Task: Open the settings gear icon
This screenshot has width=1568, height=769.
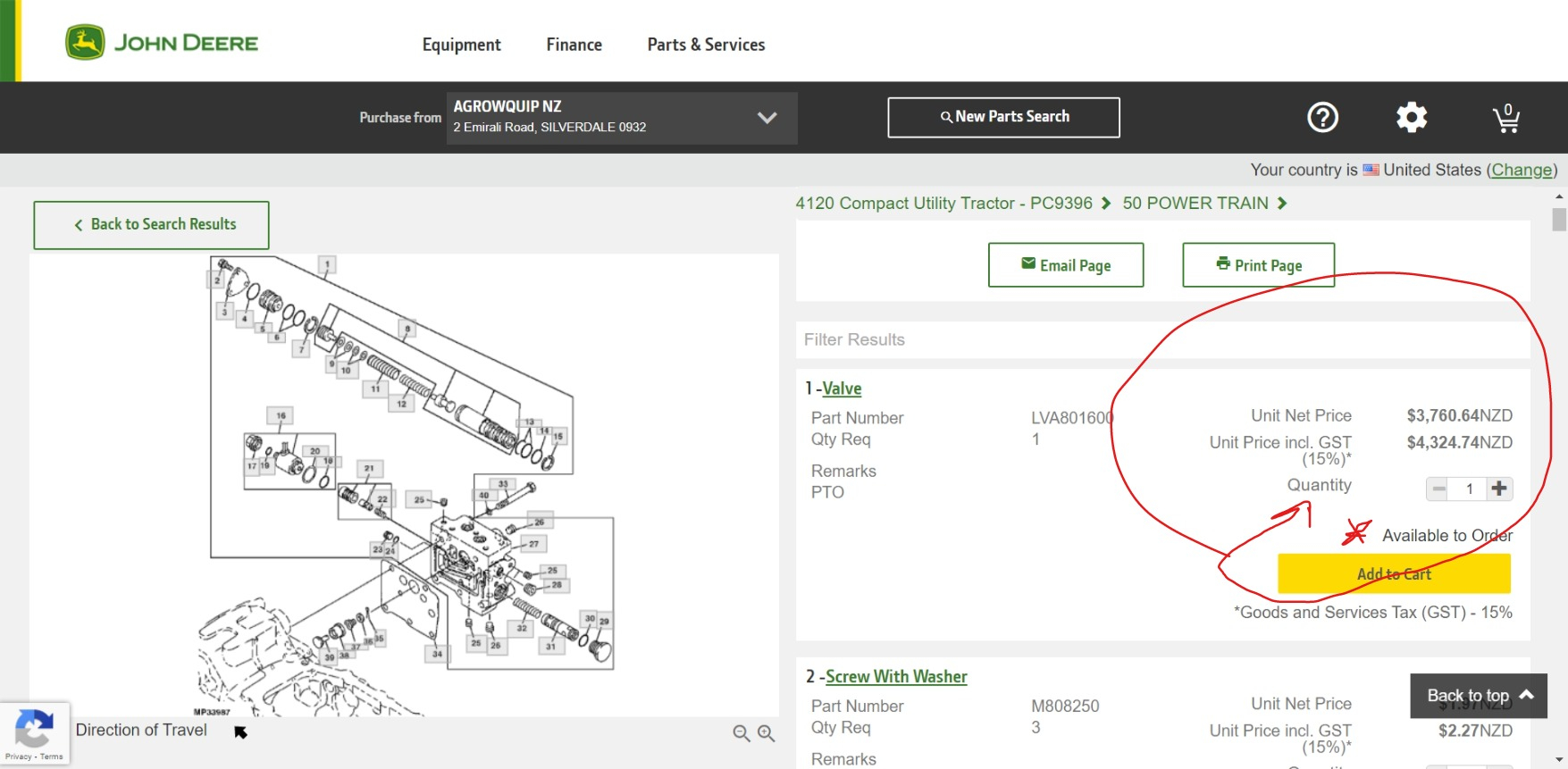Action: tap(1412, 117)
